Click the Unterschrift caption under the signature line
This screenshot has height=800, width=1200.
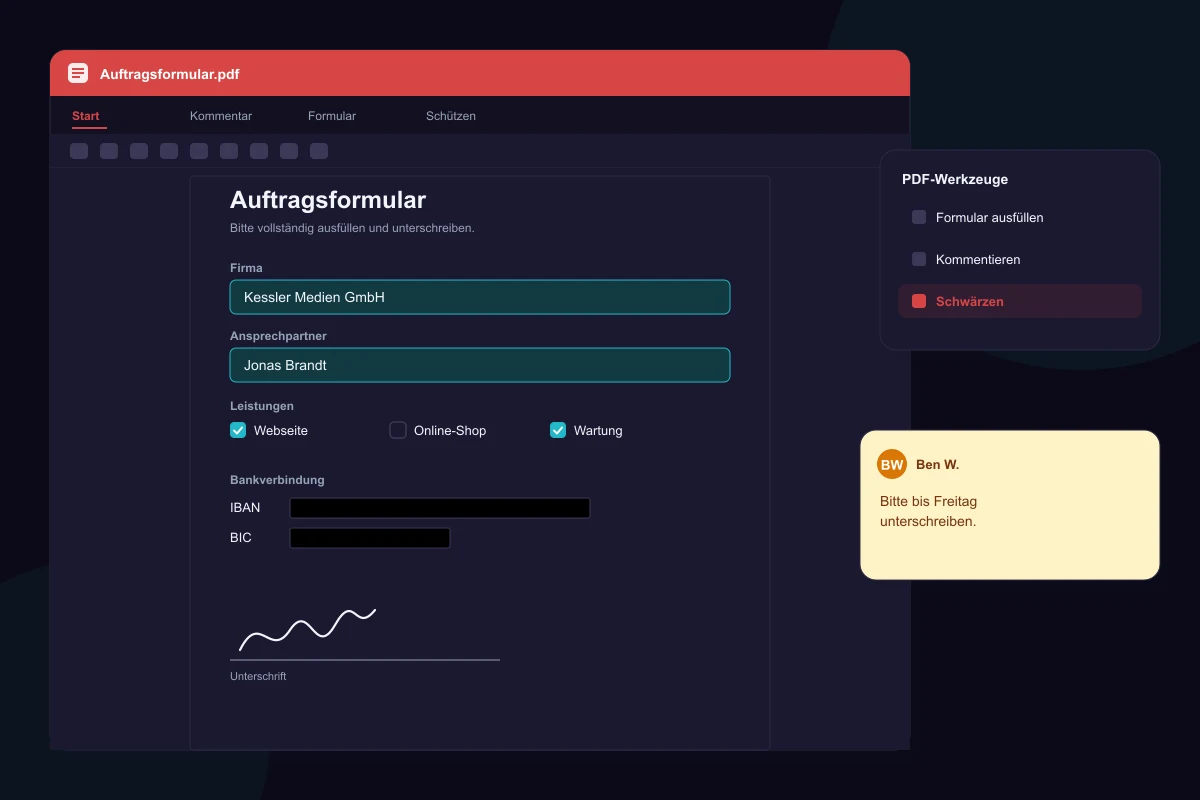[258, 676]
